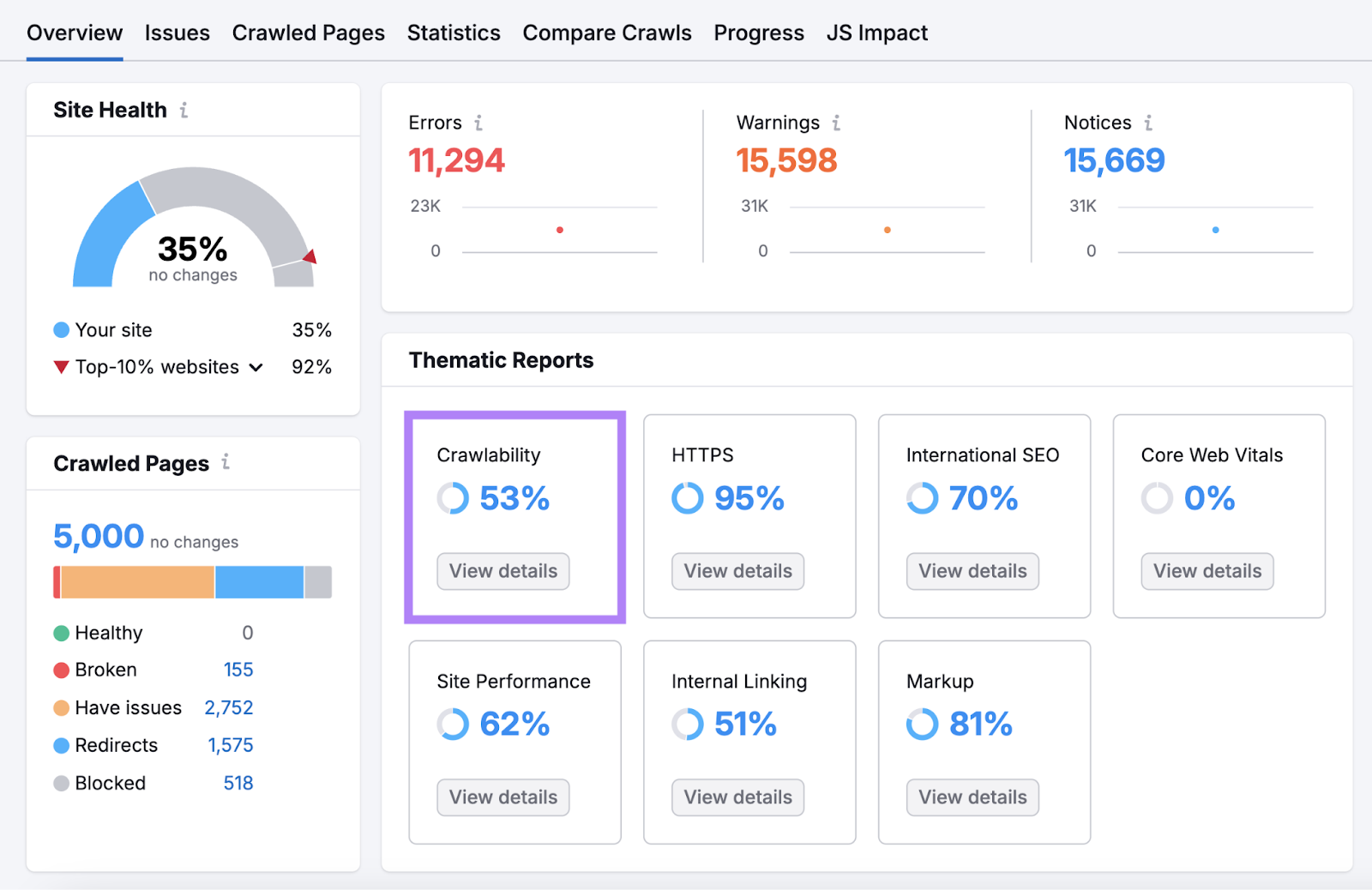Click the Core Web Vitals donut chart
Screen dimensions: 1372x890
point(1157,498)
